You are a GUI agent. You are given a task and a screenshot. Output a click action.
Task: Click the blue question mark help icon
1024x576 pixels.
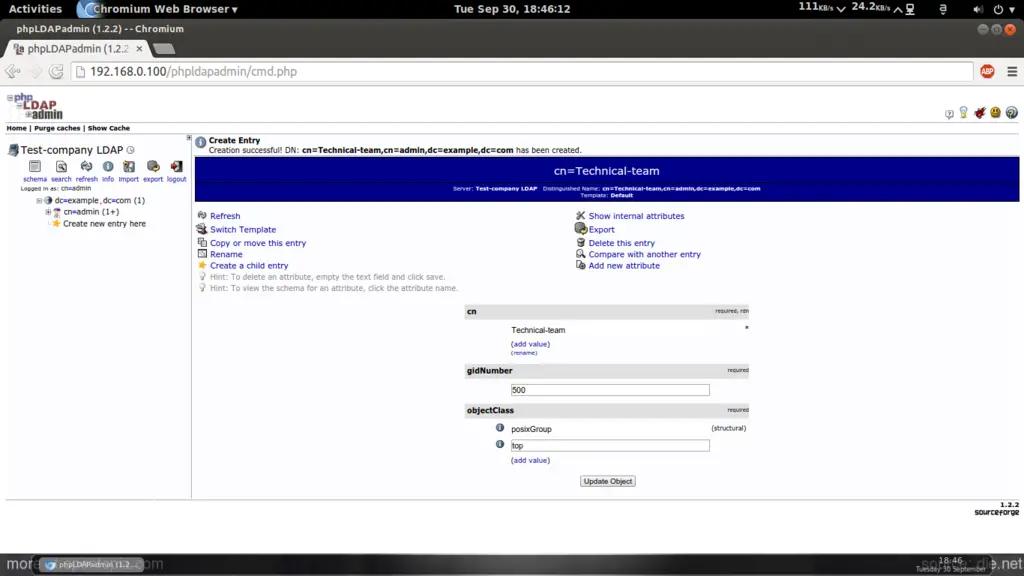(1012, 112)
